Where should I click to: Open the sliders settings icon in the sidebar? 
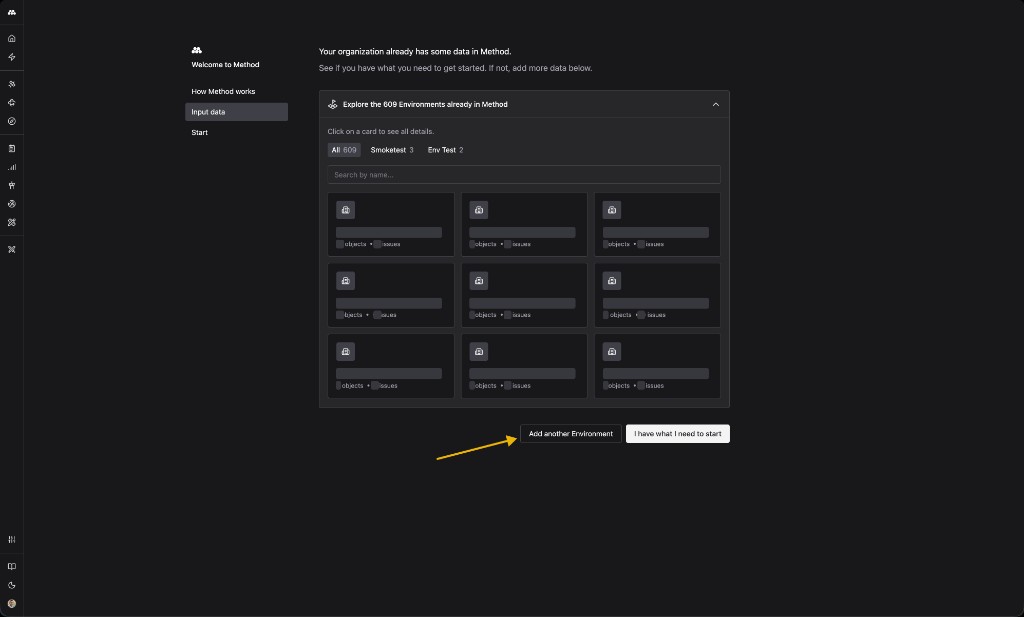[x=12, y=539]
